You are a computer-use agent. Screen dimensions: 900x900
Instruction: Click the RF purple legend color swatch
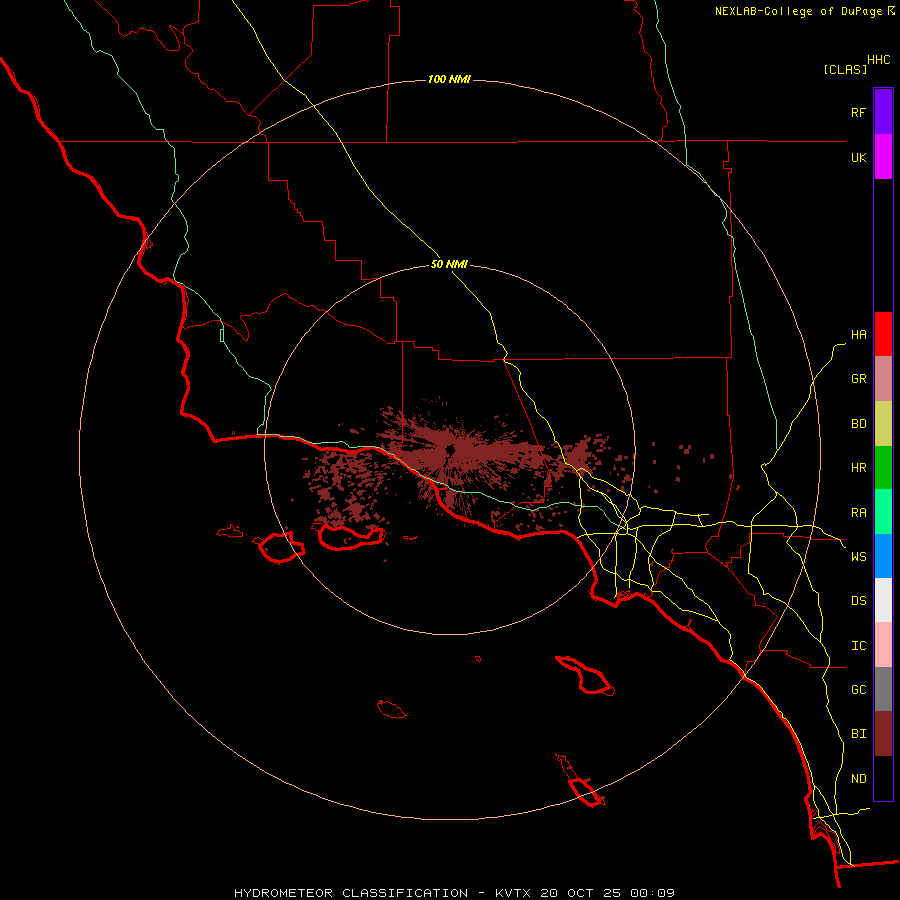[x=883, y=112]
